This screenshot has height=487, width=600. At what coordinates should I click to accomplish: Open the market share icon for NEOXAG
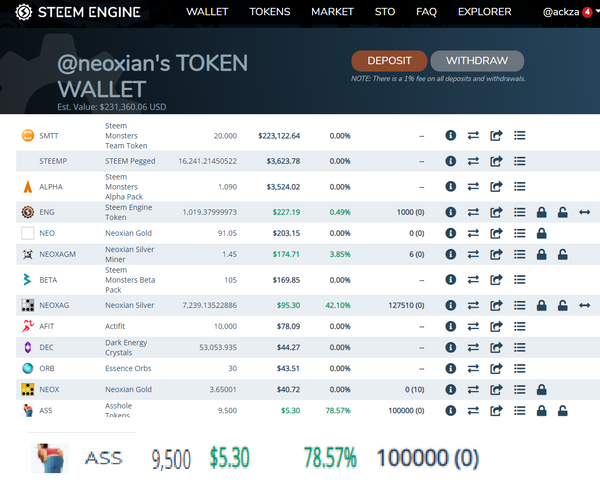pos(496,305)
